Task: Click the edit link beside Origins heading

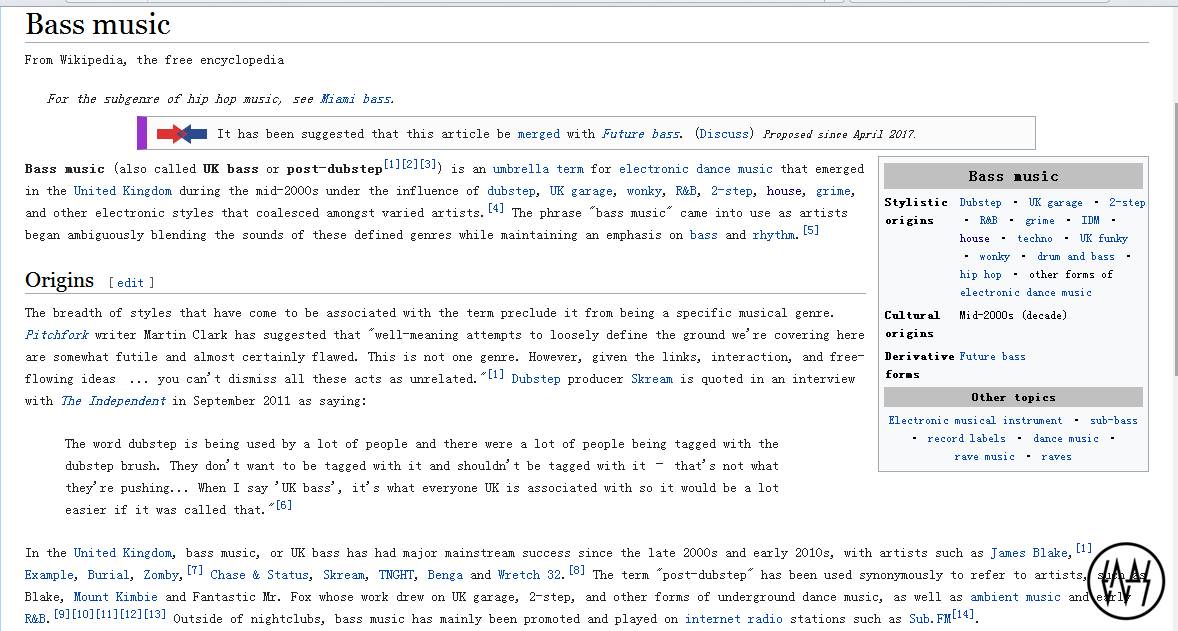Action: [130, 283]
